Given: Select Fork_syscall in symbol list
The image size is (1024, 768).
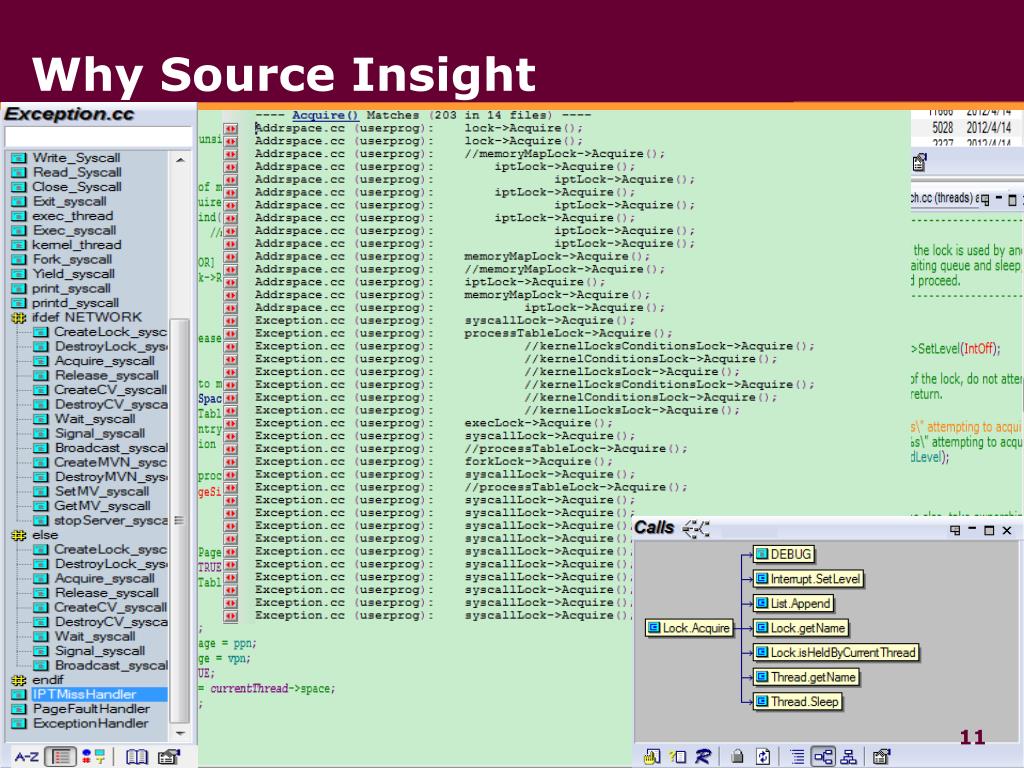Looking at the screenshot, I should (x=72, y=259).
